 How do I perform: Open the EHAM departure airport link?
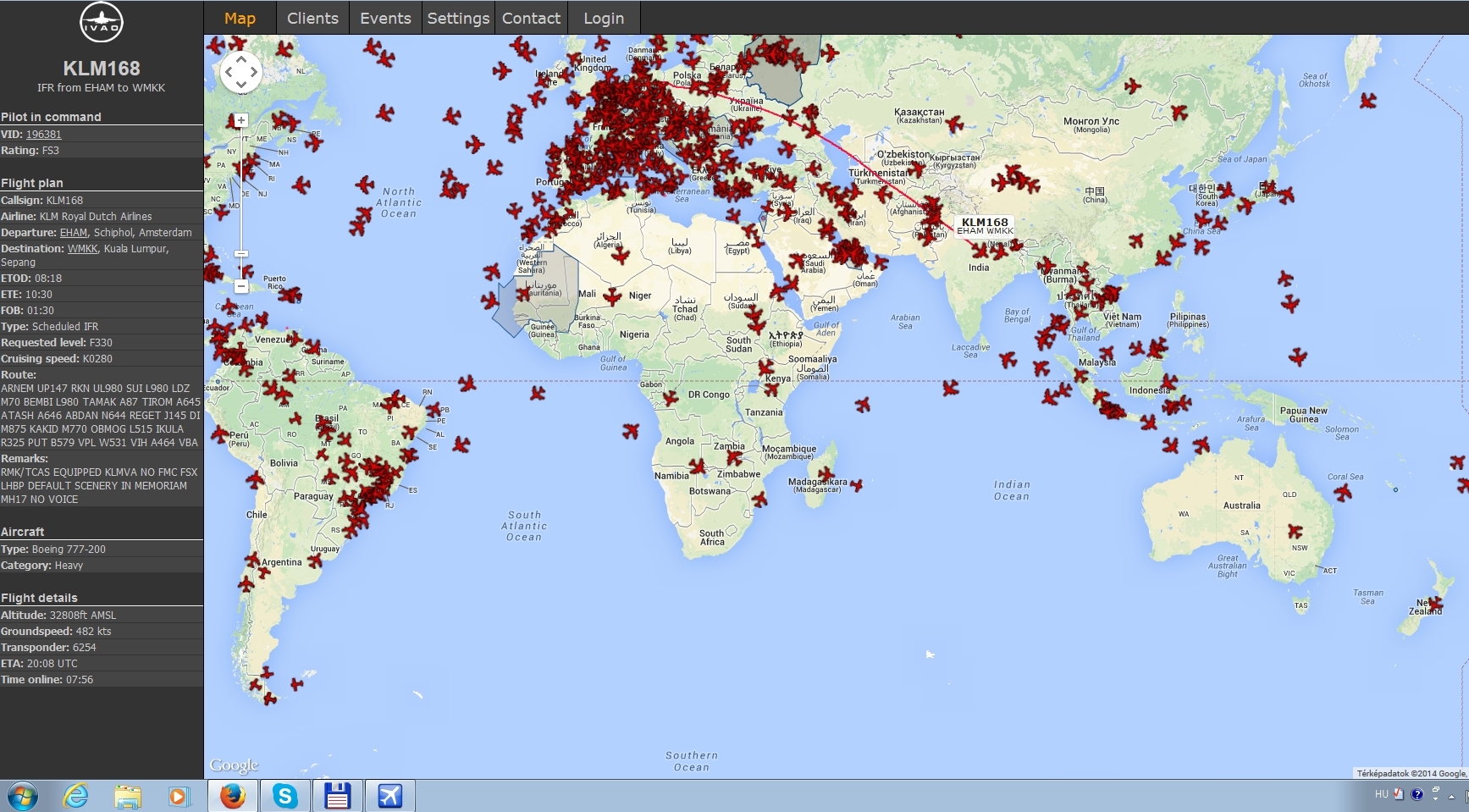coord(74,232)
